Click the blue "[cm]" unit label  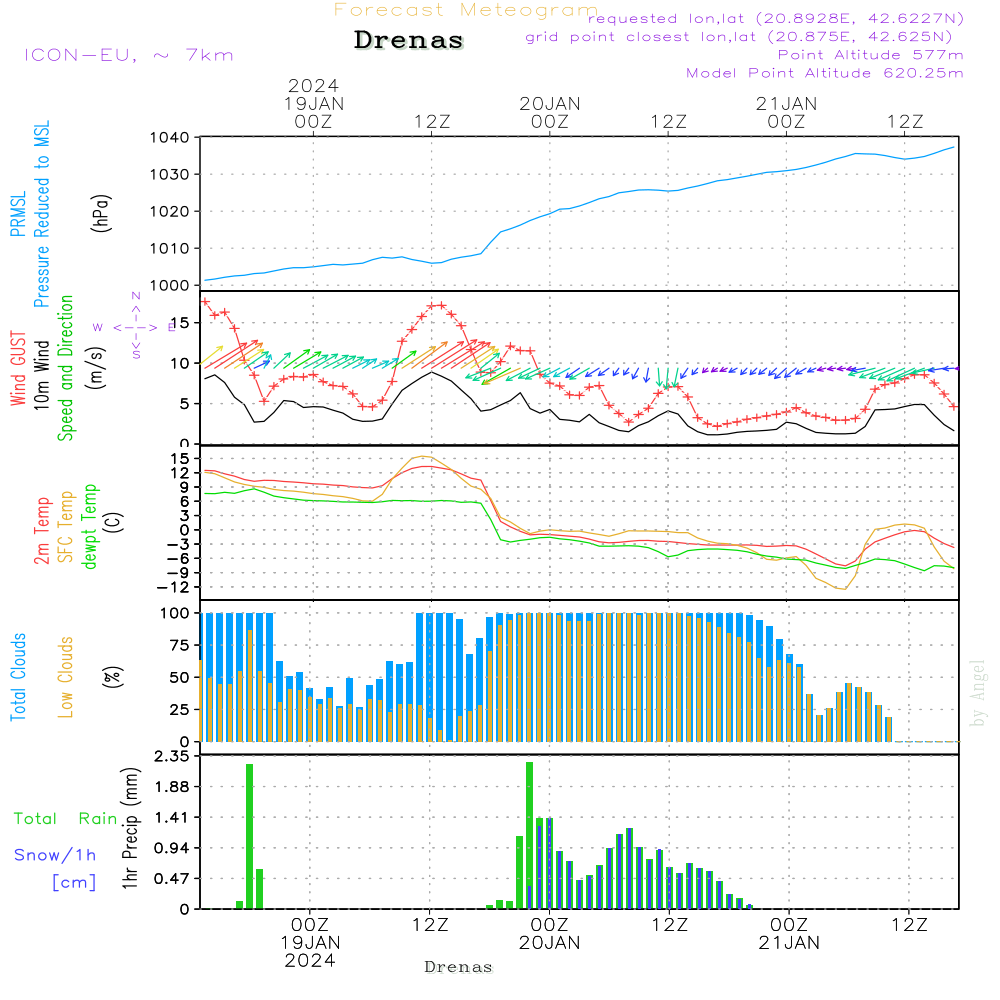click(74, 883)
